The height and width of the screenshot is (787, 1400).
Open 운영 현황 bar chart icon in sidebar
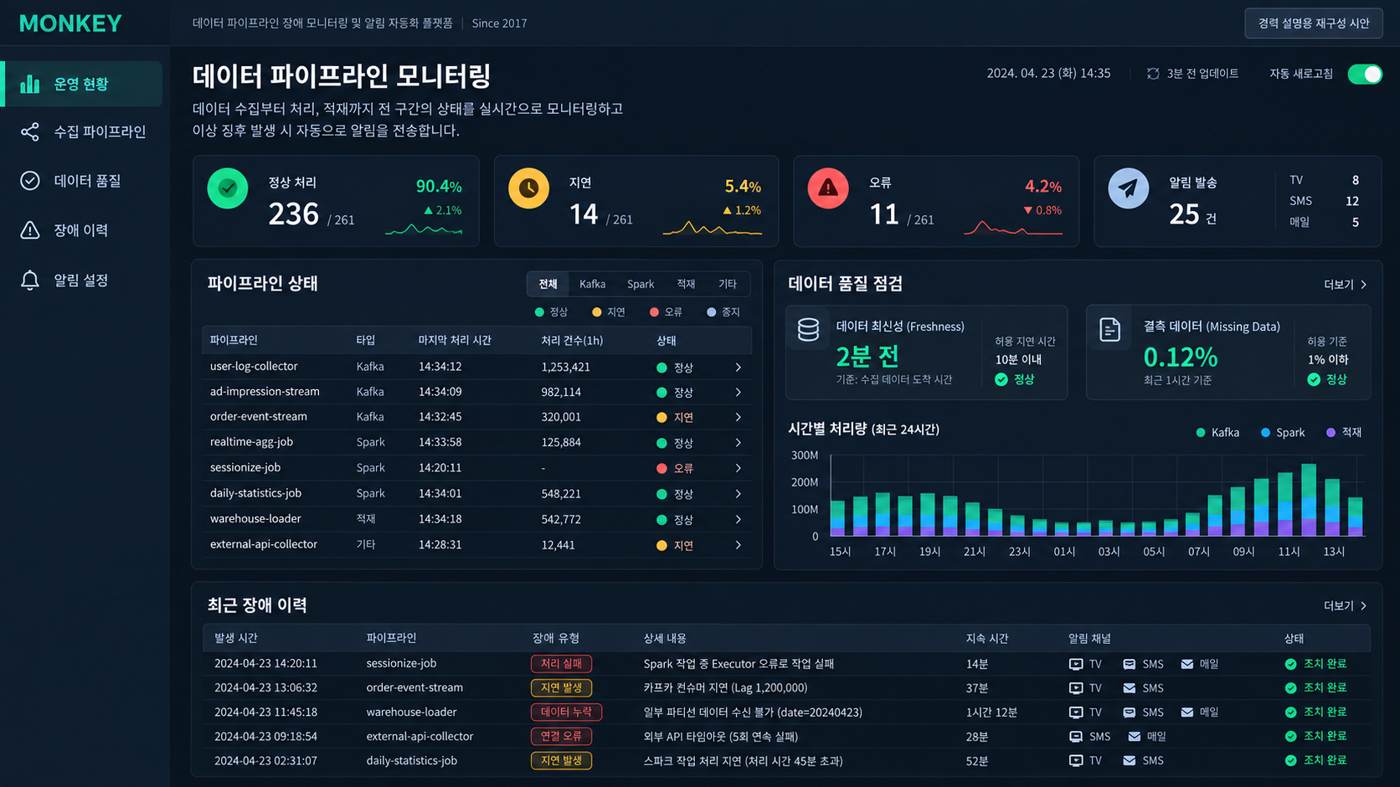point(30,84)
